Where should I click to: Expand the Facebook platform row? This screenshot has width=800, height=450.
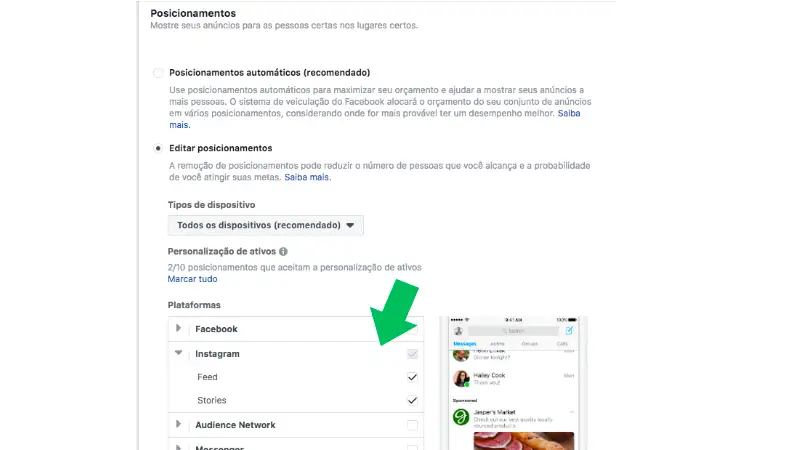coord(178,328)
